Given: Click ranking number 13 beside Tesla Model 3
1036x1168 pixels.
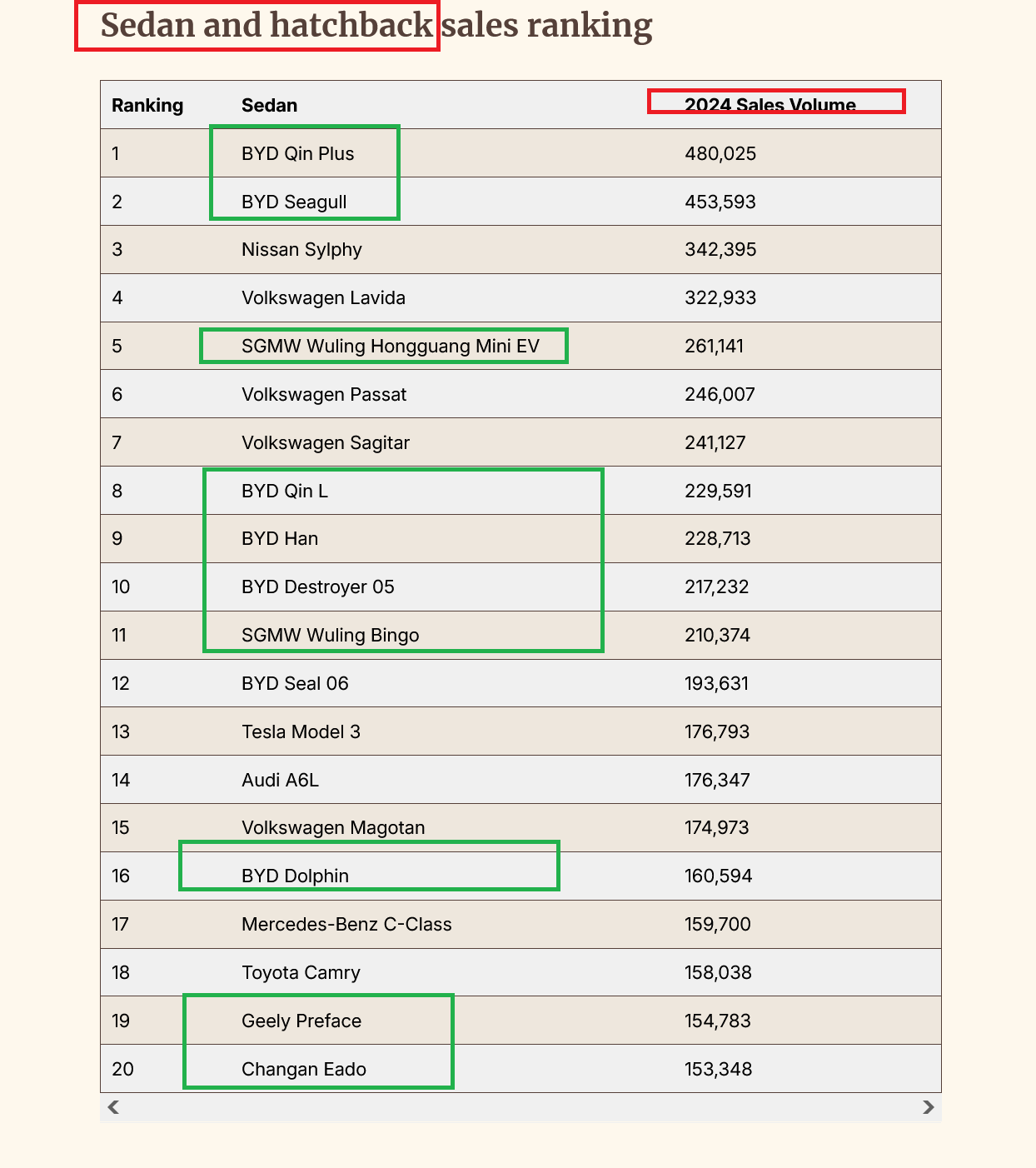Looking at the screenshot, I should point(121,732).
